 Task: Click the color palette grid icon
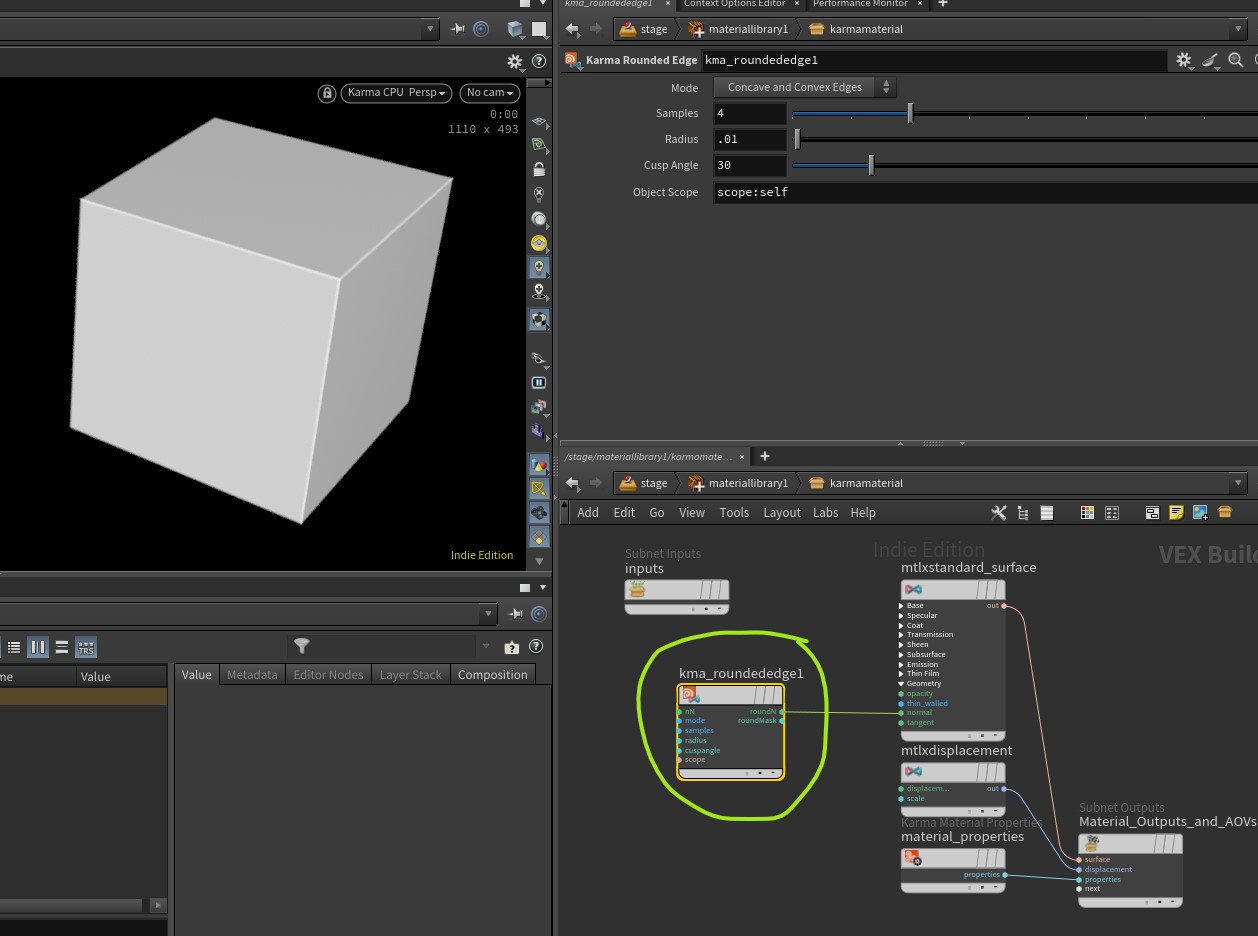point(1087,513)
